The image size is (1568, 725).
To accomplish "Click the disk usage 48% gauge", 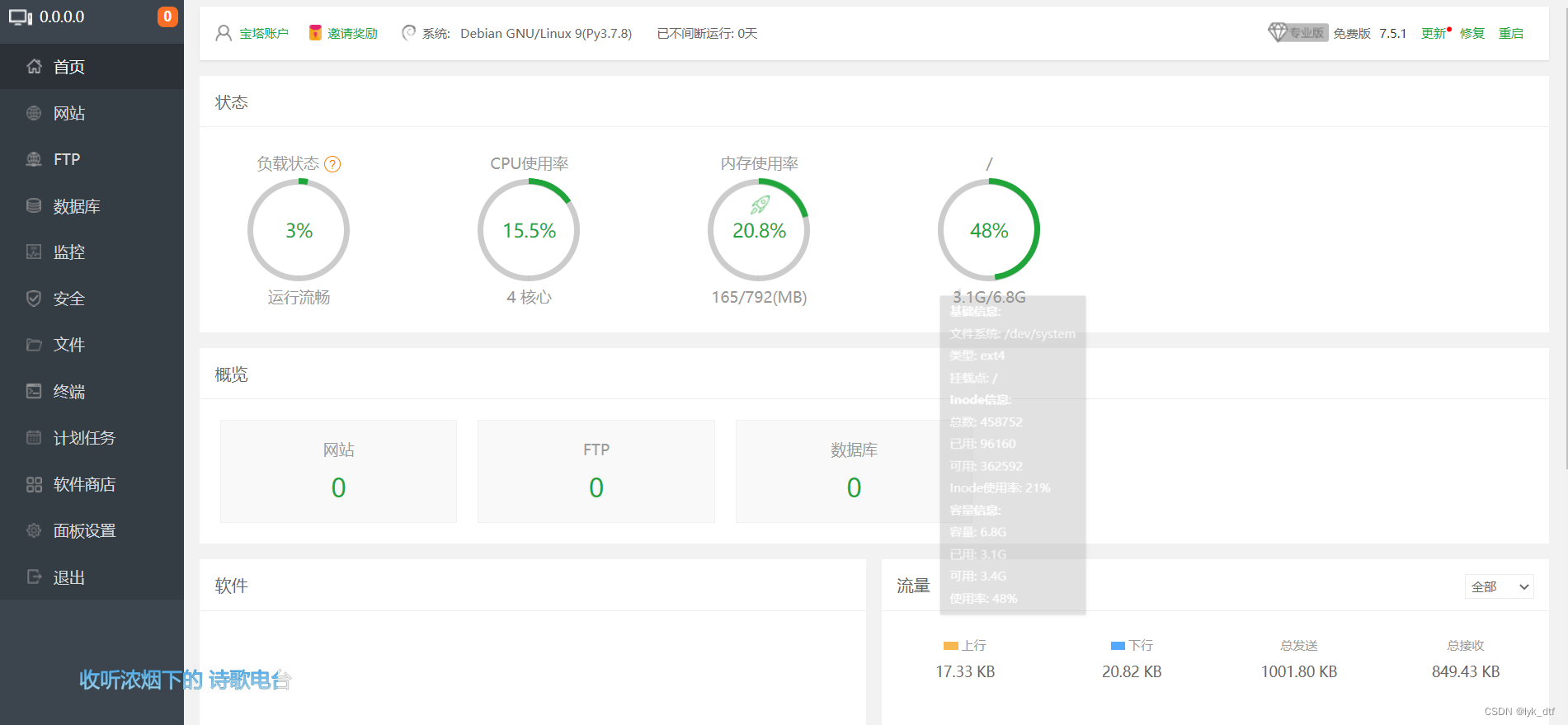I will (x=989, y=230).
